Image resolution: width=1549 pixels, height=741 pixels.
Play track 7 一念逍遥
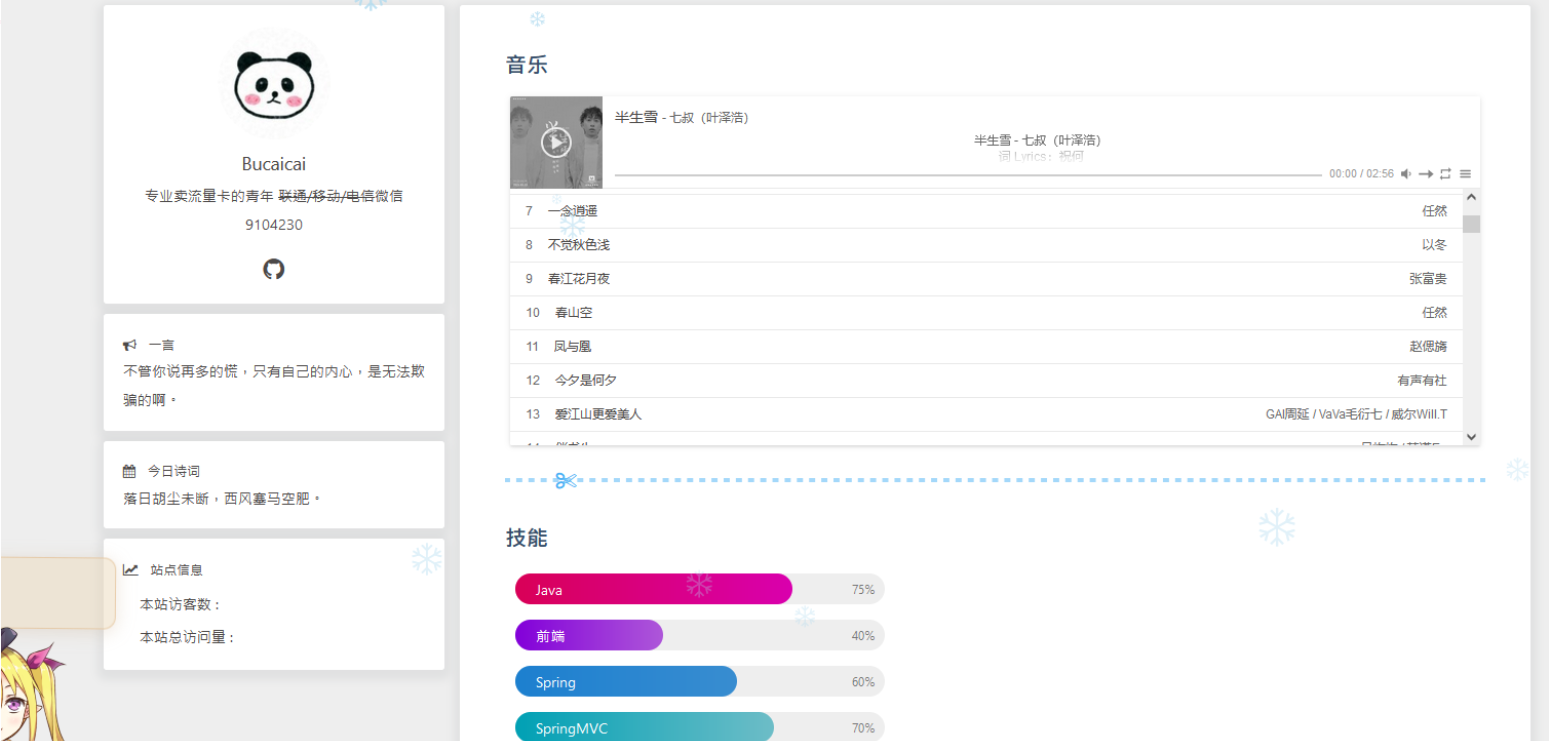[573, 211]
